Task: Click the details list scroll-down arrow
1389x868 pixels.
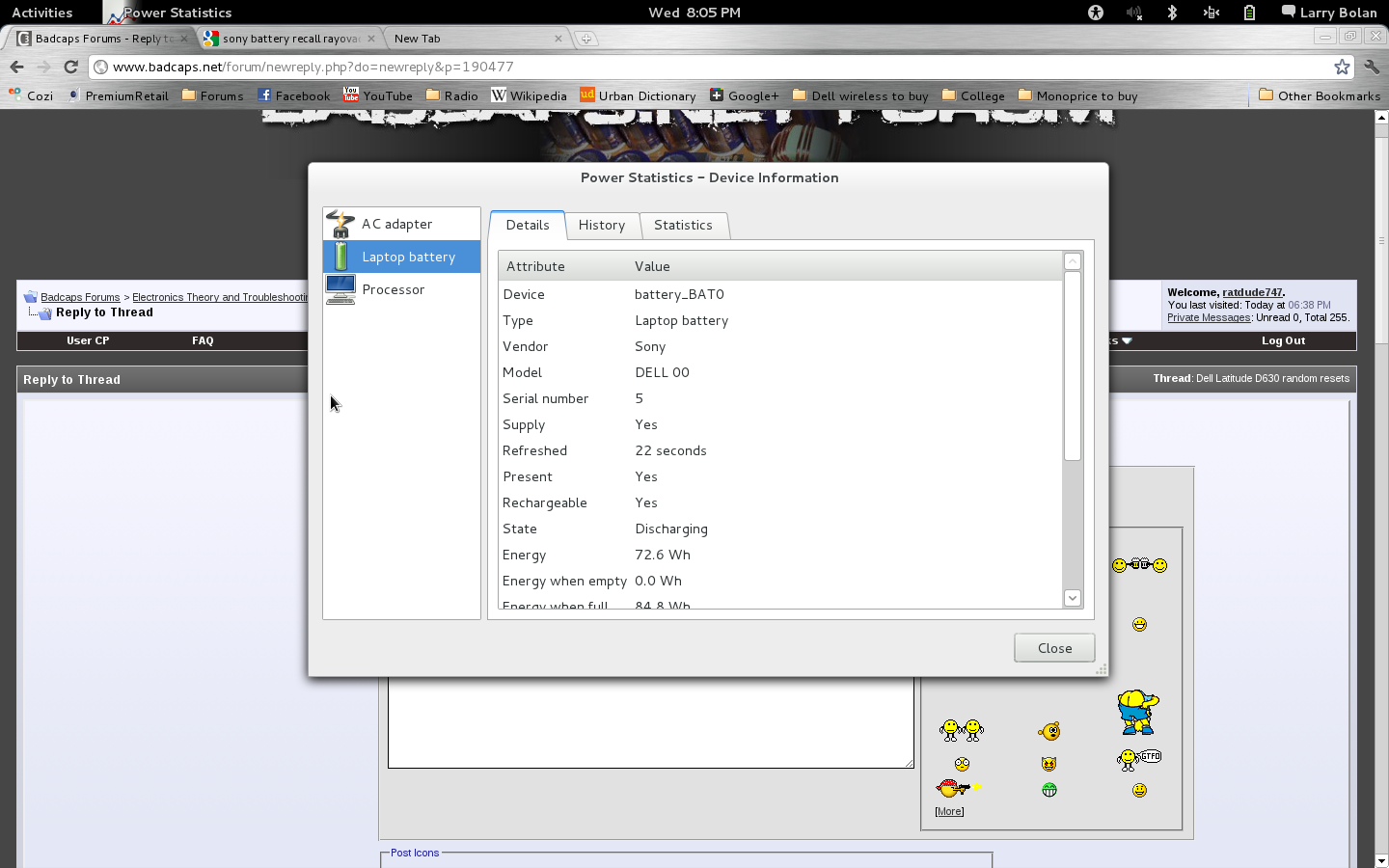Action: (x=1073, y=598)
